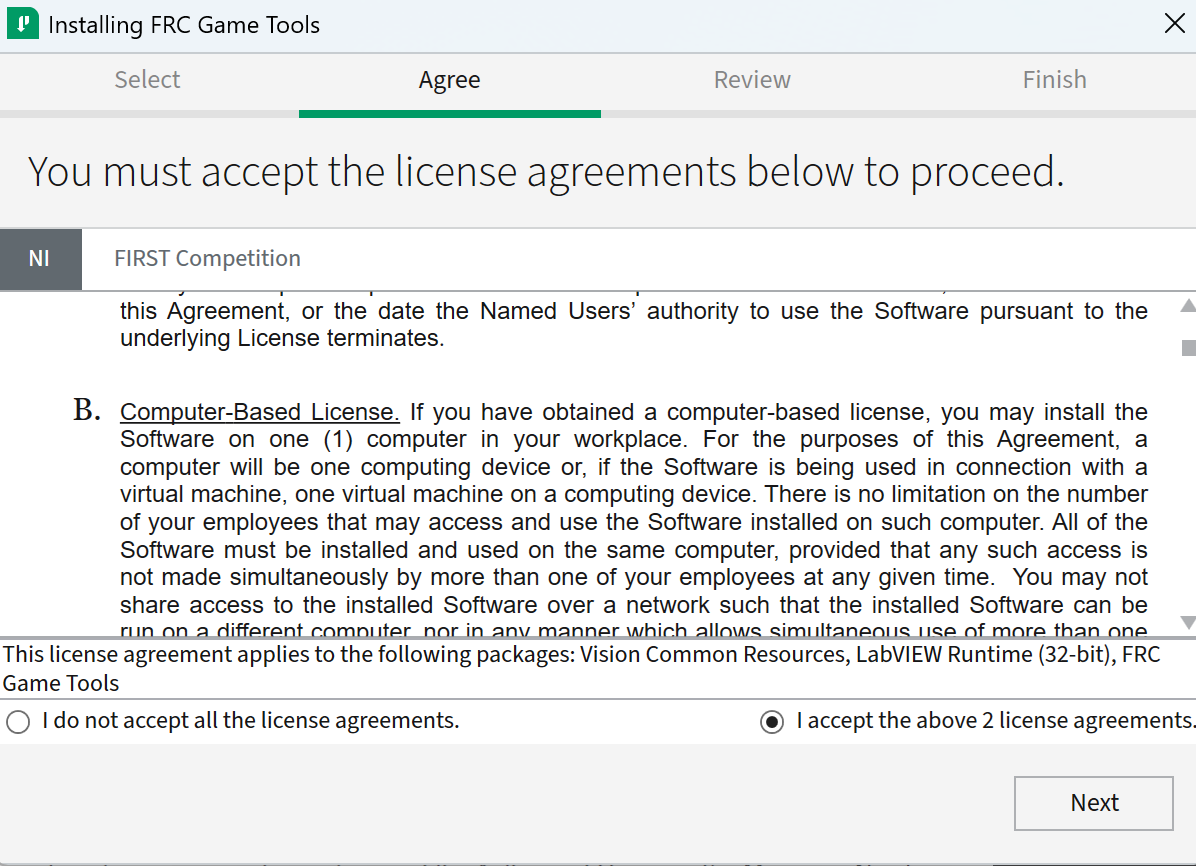This screenshot has height=866, width=1196.
Task: Click the NI installer icon in title bar
Action: coord(23,24)
